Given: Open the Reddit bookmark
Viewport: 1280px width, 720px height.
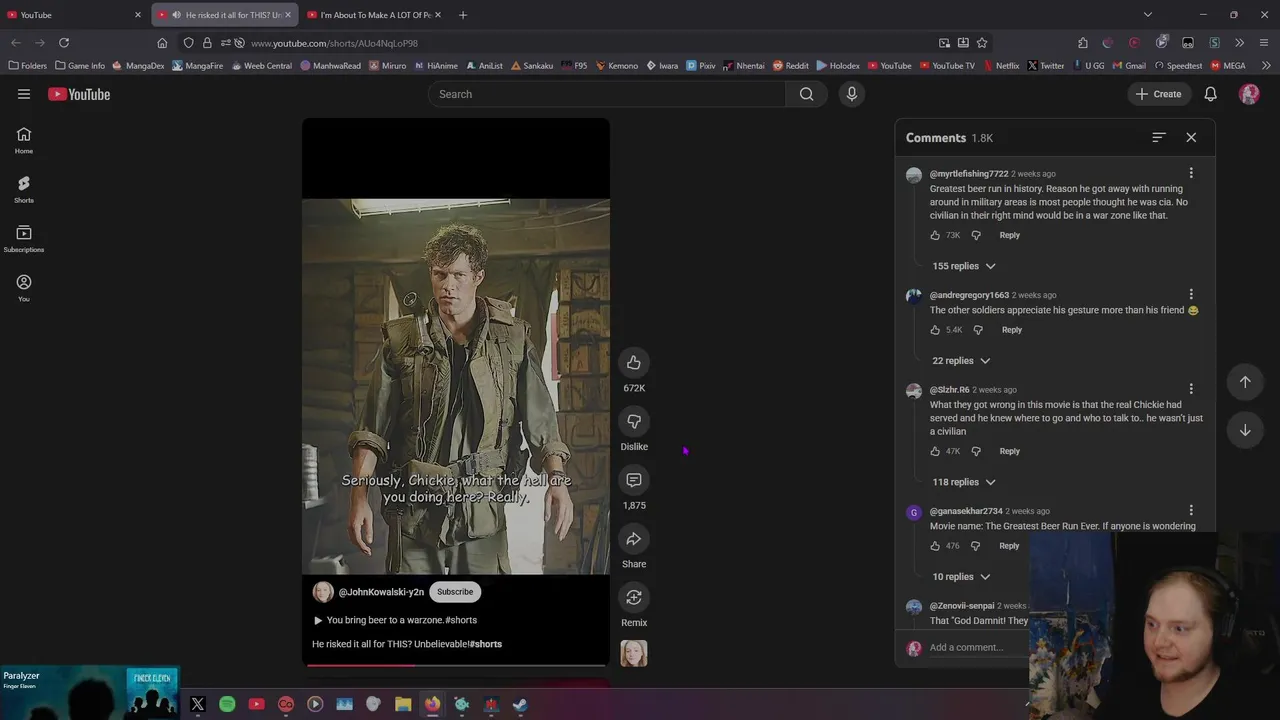Looking at the screenshot, I should (790, 66).
